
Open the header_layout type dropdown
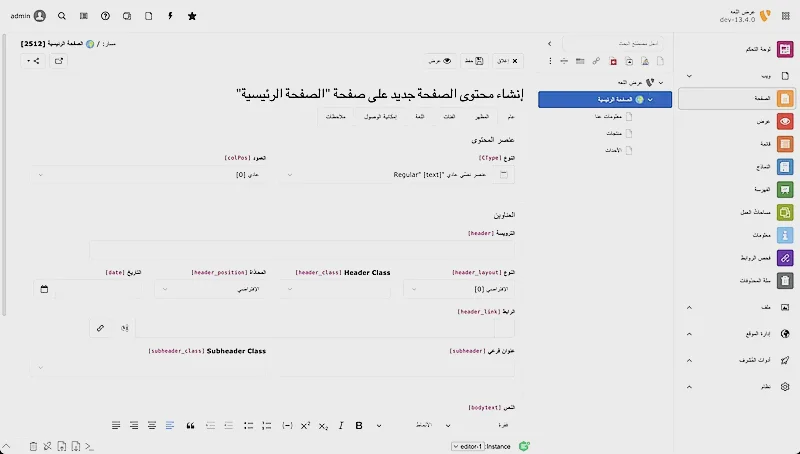pos(459,289)
